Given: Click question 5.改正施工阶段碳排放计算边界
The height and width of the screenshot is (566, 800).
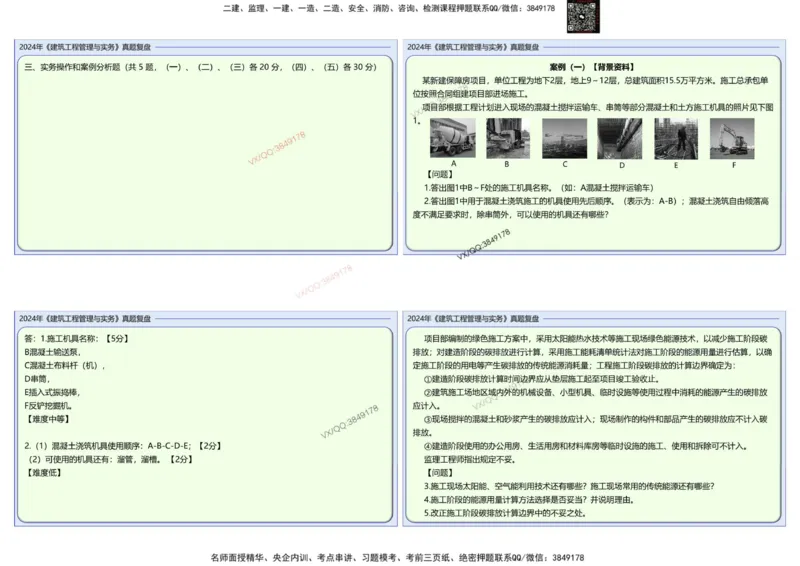Looking at the screenshot, I should (505, 513).
